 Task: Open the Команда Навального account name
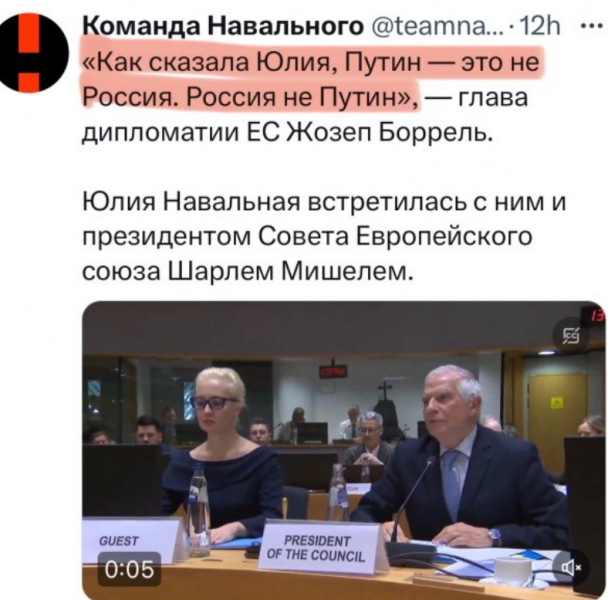(x=223, y=26)
